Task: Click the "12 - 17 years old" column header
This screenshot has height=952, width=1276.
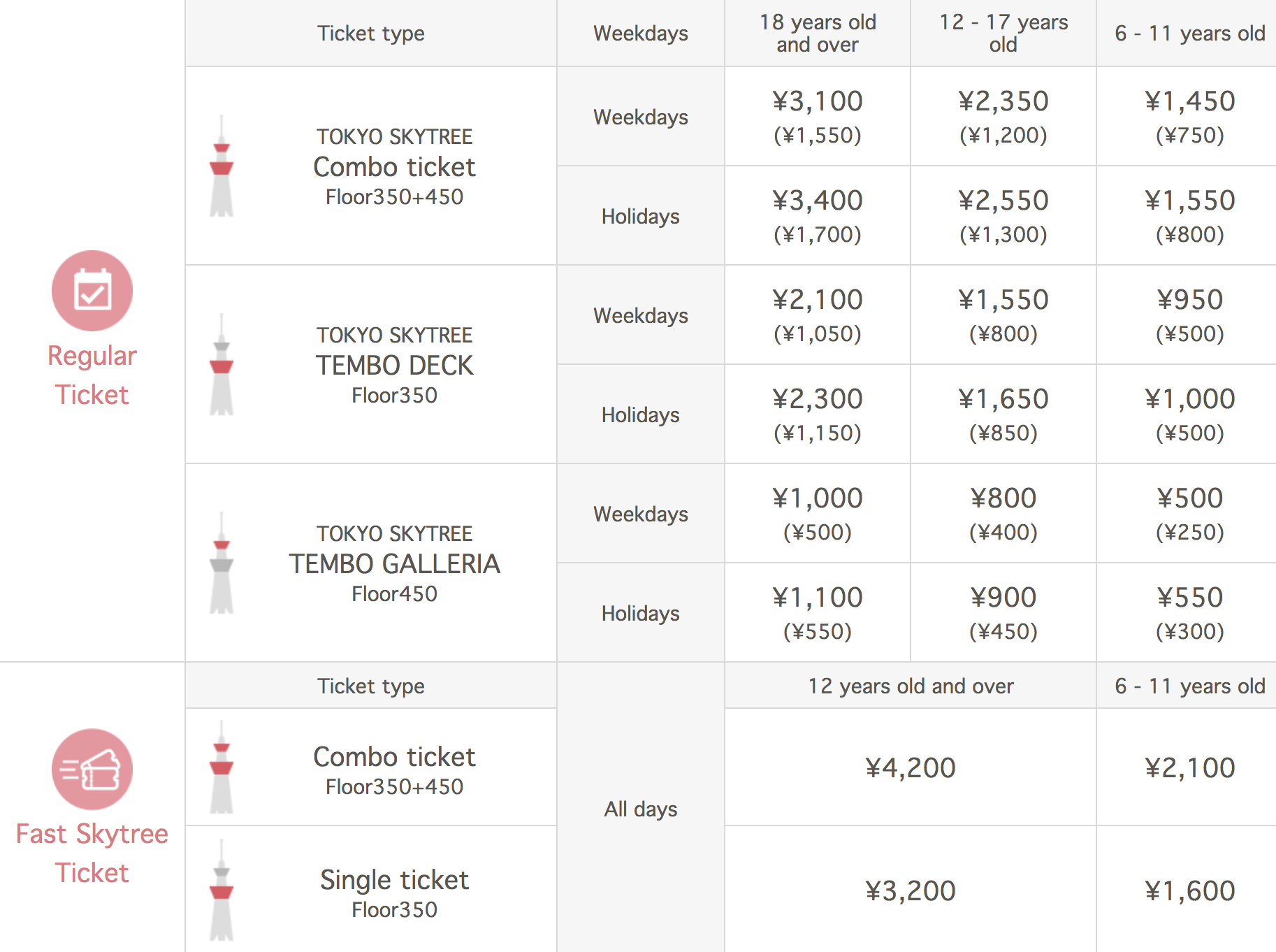Action: 1003,34
